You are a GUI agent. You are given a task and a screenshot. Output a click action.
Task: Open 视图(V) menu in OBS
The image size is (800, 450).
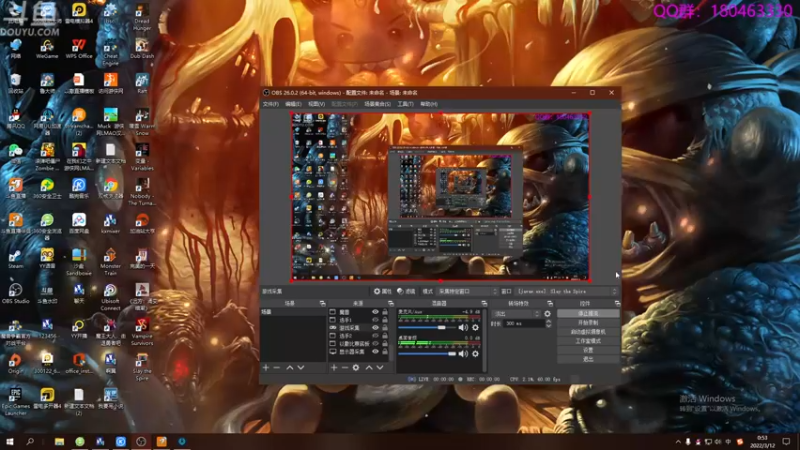point(316,104)
